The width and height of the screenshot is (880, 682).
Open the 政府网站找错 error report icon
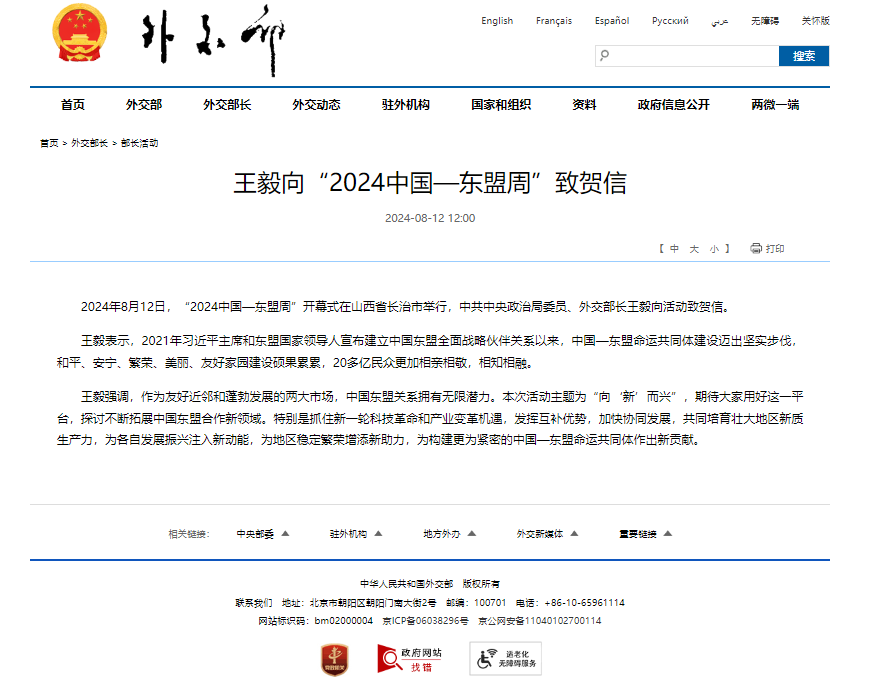pyautogui.click(x=409, y=659)
